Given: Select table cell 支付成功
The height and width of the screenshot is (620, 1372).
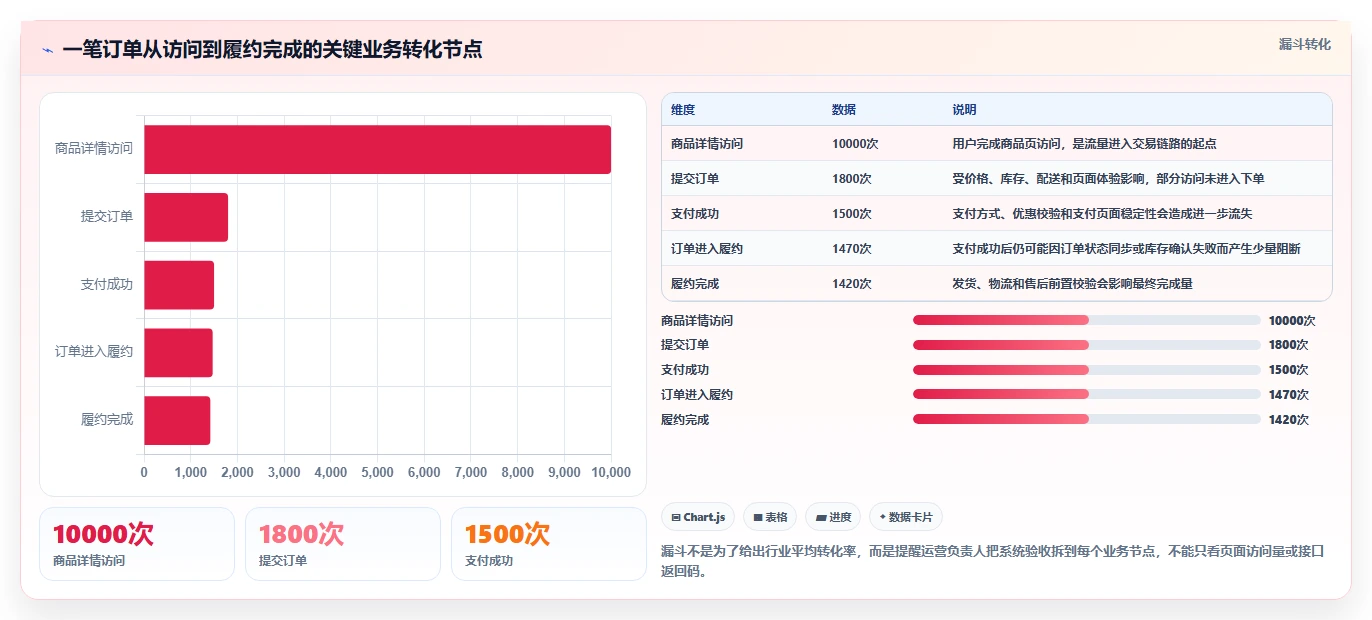Looking at the screenshot, I should tap(695, 214).
